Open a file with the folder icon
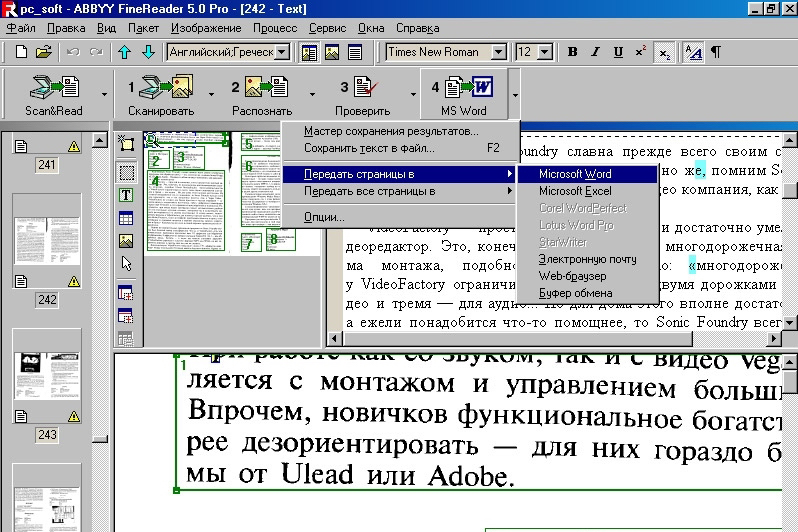798x532 pixels. point(43,51)
